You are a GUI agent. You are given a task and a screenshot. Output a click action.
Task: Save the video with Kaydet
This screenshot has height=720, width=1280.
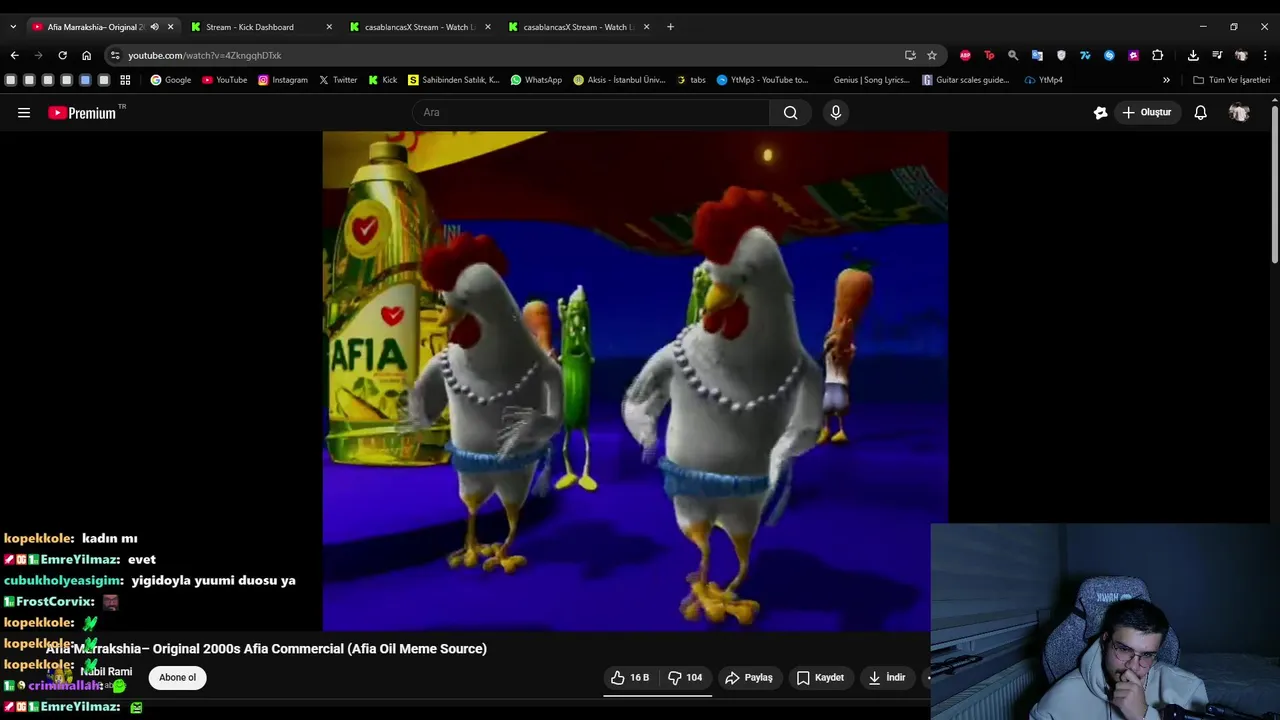pyautogui.click(x=820, y=678)
